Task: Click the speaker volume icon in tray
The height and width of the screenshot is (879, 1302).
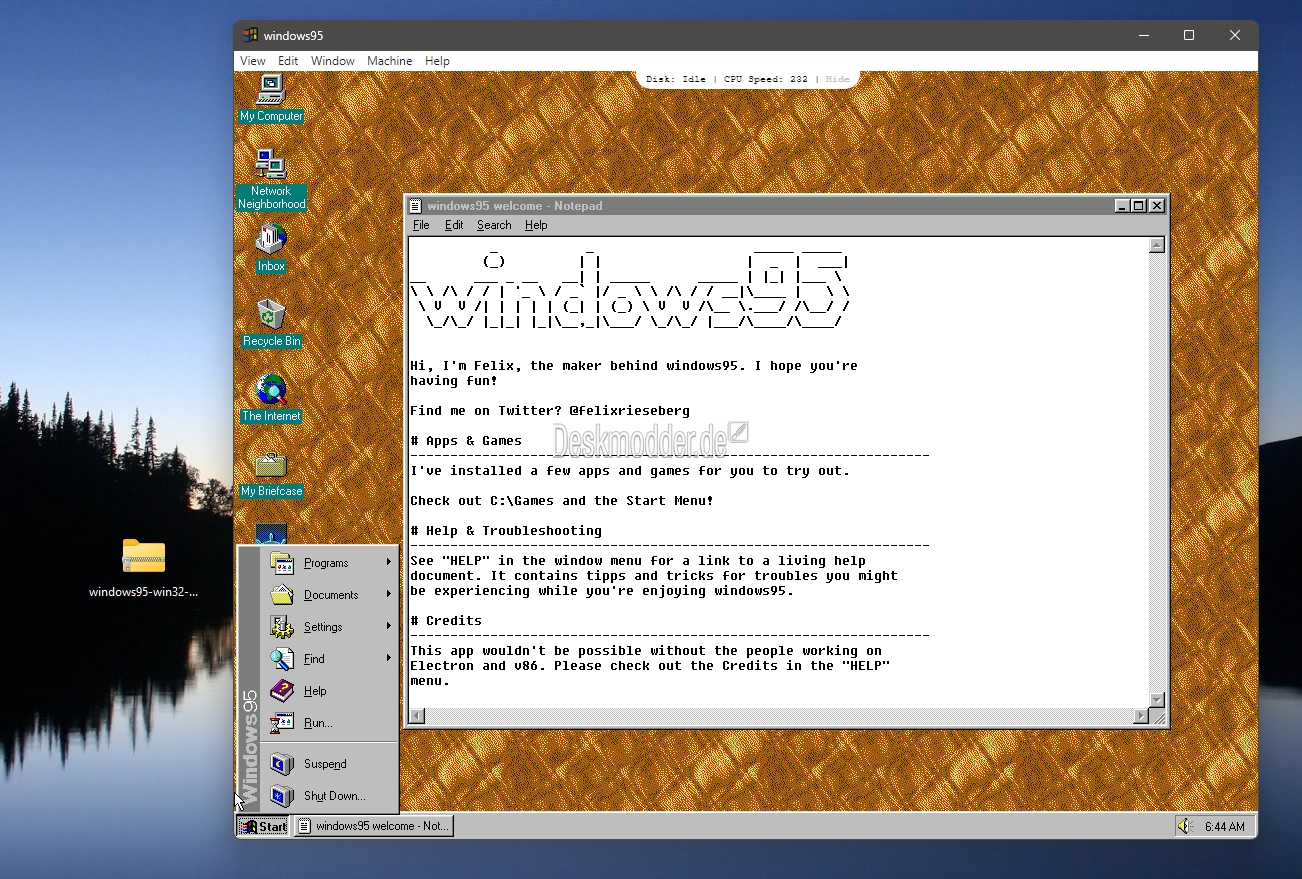Action: (1185, 826)
